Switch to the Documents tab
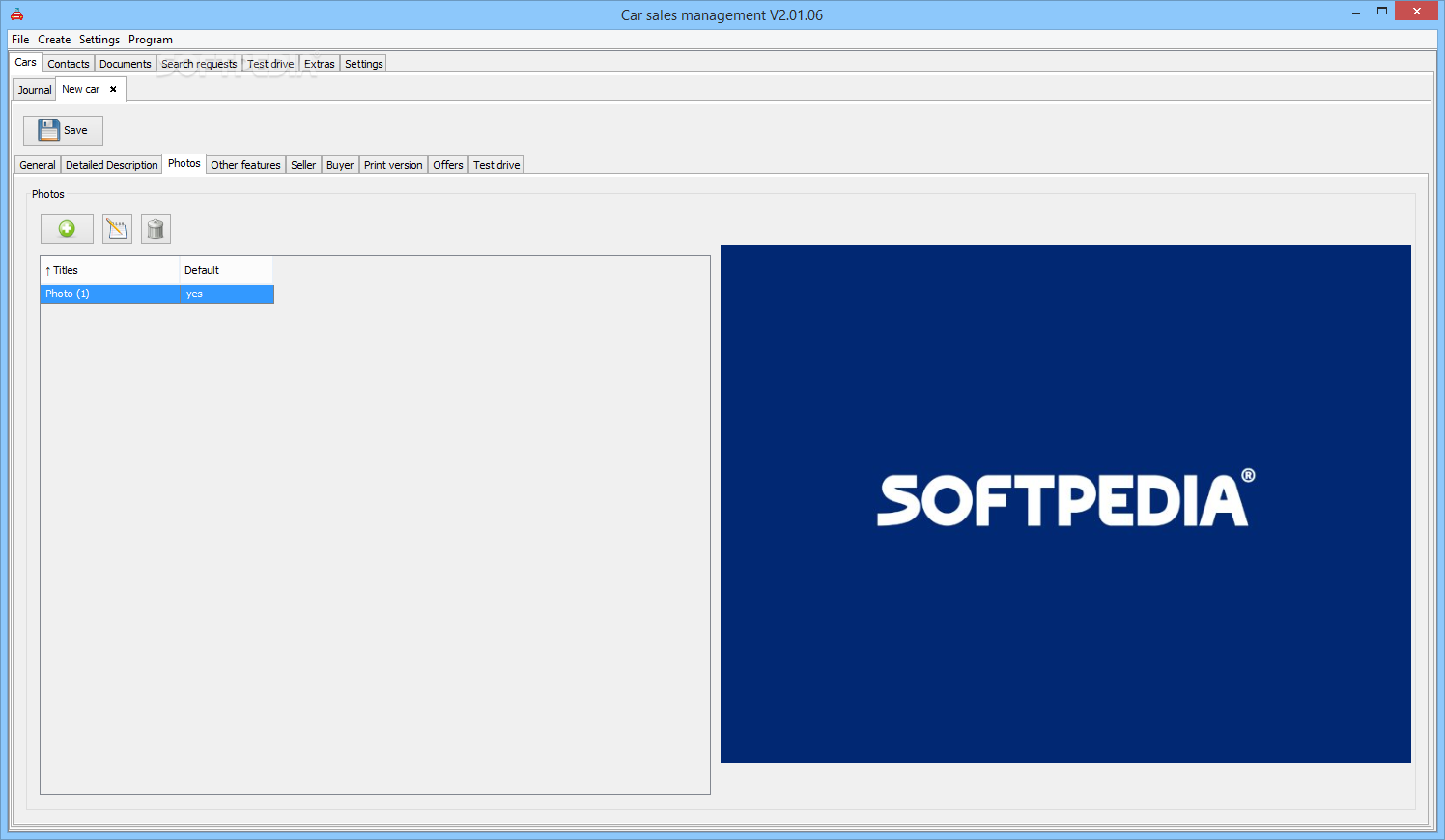Screen dimensions: 1445x840 coord(126,64)
